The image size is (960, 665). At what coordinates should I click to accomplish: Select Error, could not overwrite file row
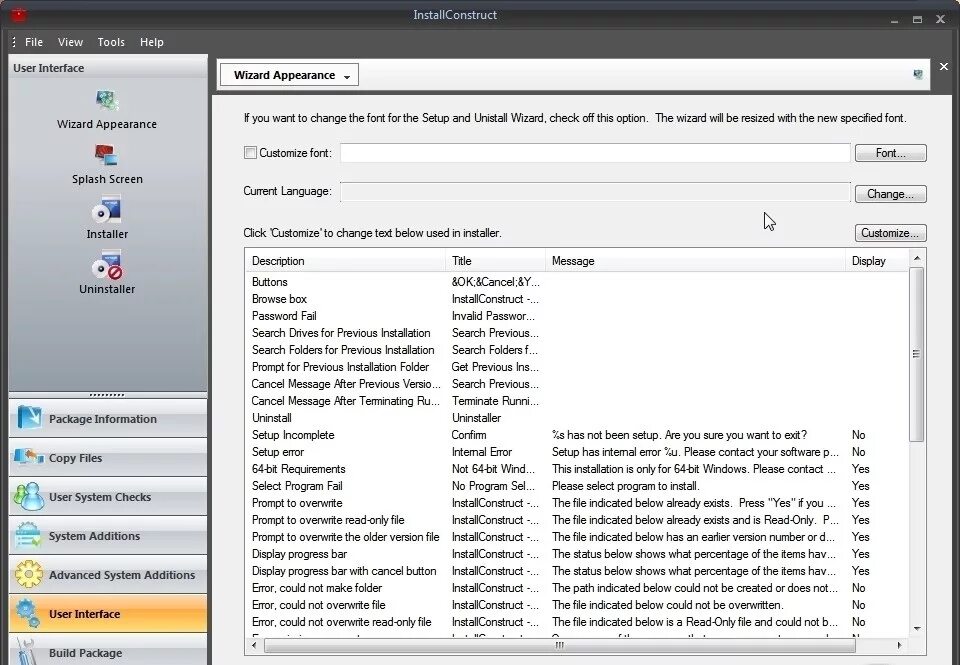tap(577, 605)
